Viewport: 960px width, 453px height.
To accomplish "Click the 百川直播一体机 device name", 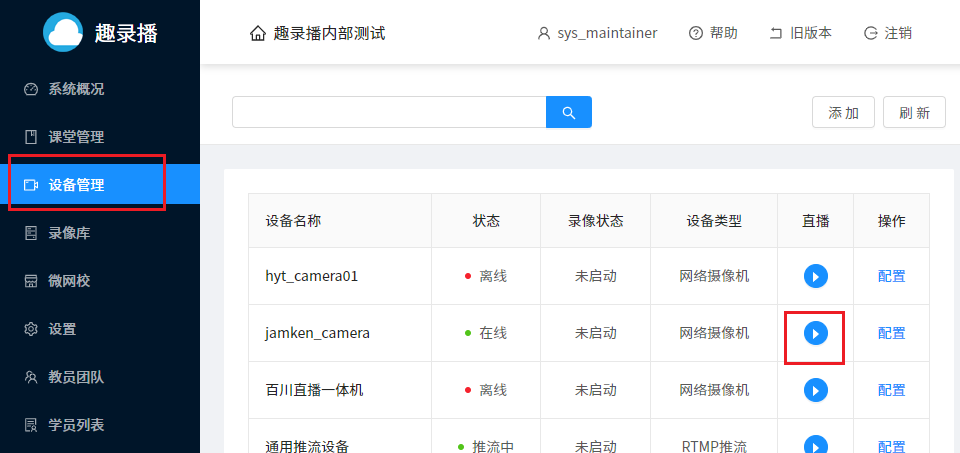I will click(x=314, y=390).
